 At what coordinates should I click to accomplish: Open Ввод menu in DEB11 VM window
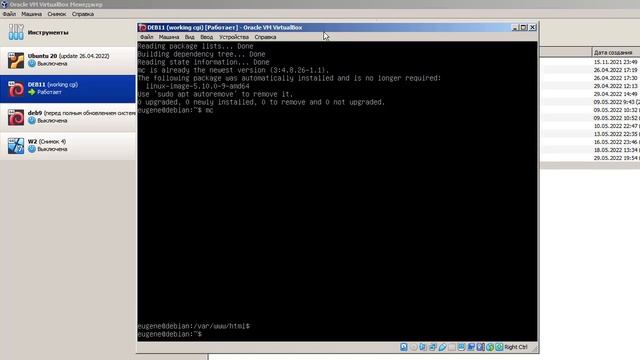coord(207,37)
